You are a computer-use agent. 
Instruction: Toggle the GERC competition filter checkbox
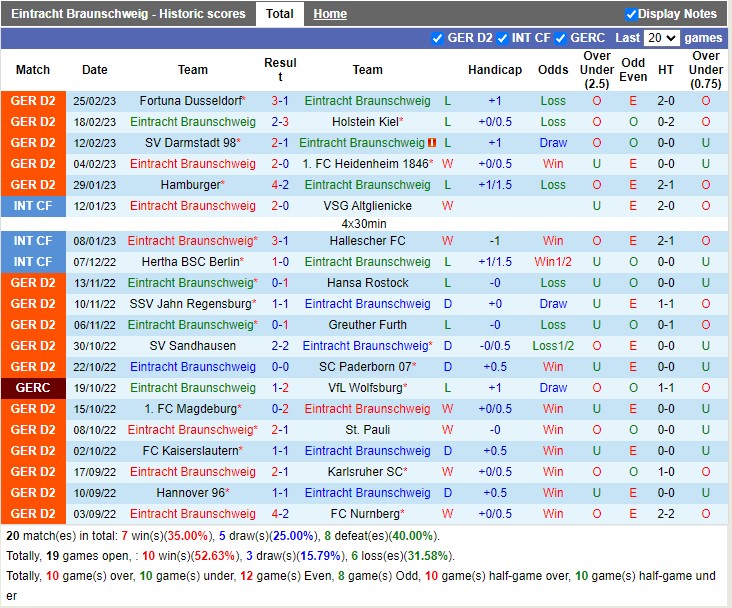coord(561,38)
